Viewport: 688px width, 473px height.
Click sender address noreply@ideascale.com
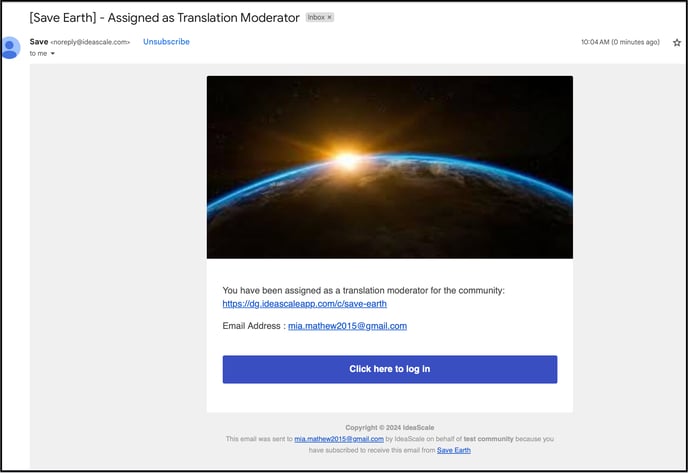click(90, 42)
